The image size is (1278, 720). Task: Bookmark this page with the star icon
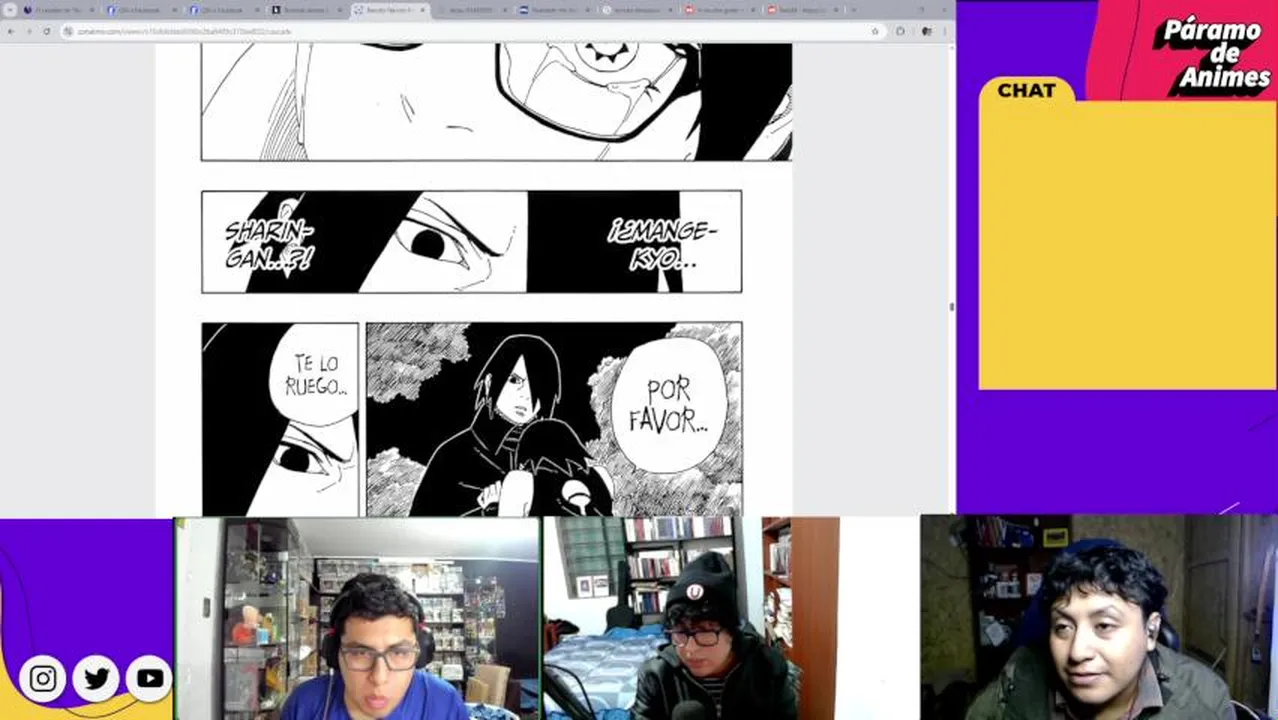pos(875,31)
